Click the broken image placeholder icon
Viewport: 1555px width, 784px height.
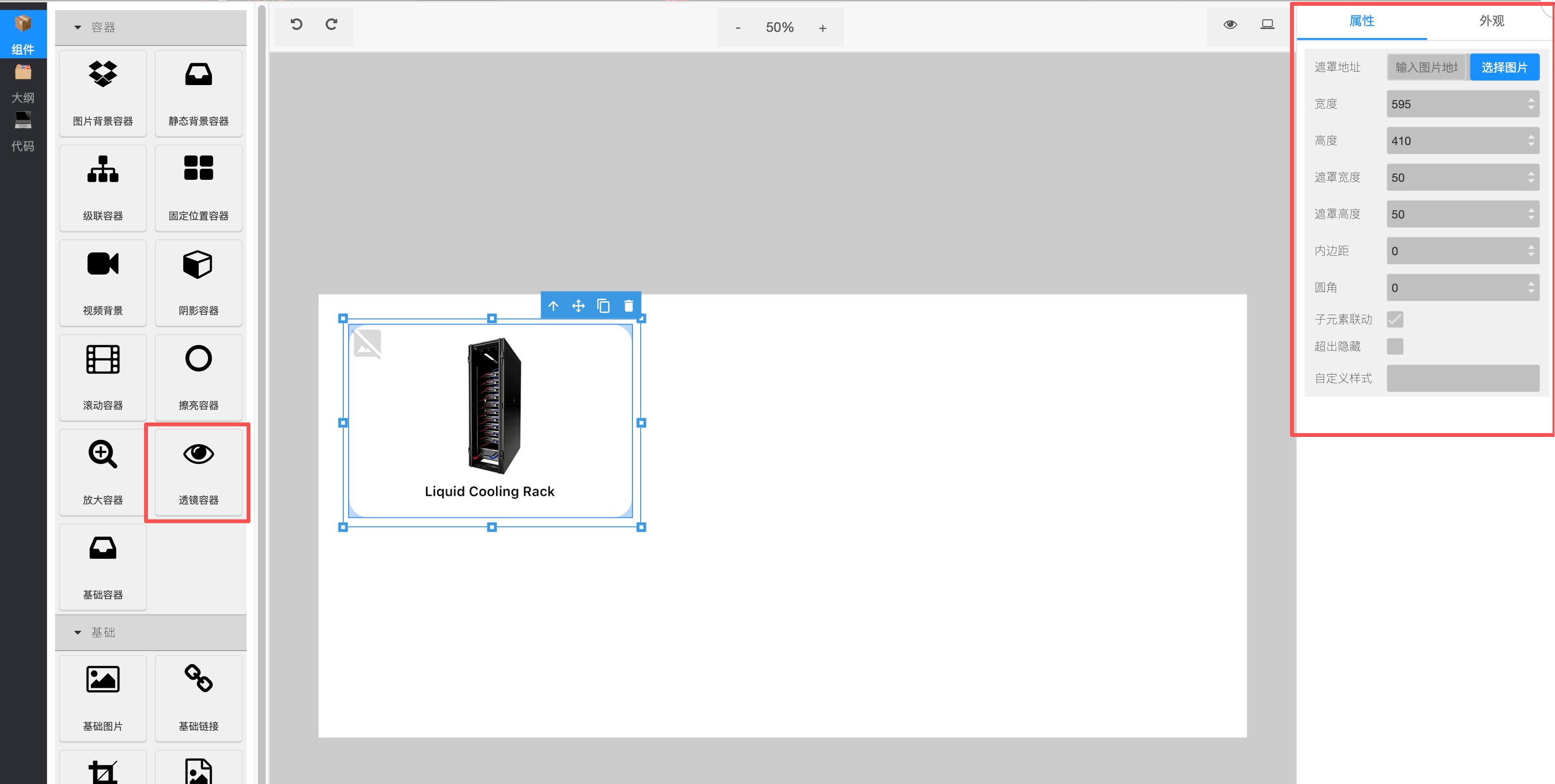(367, 343)
